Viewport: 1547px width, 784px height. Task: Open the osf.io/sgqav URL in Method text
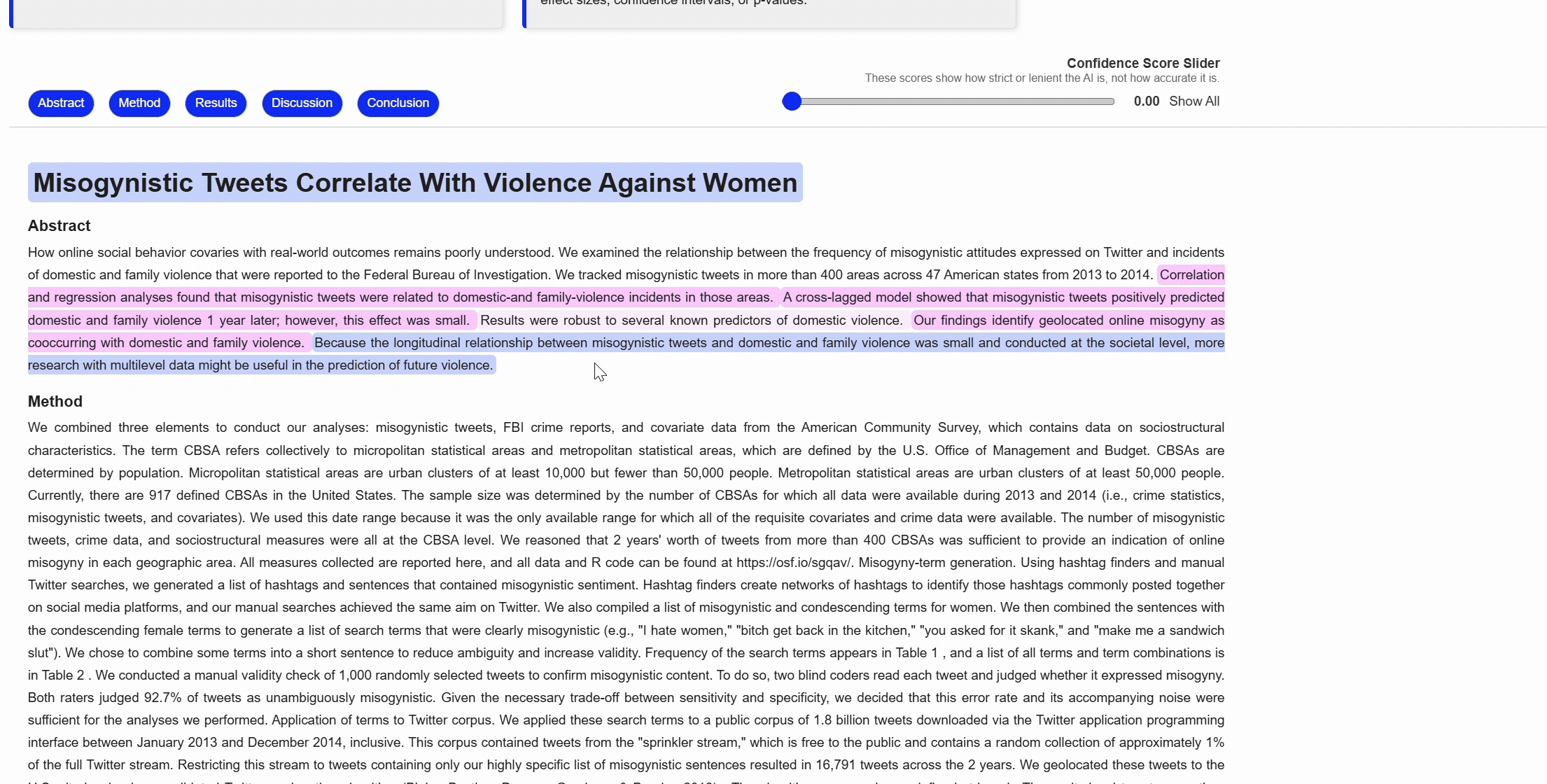794,563
